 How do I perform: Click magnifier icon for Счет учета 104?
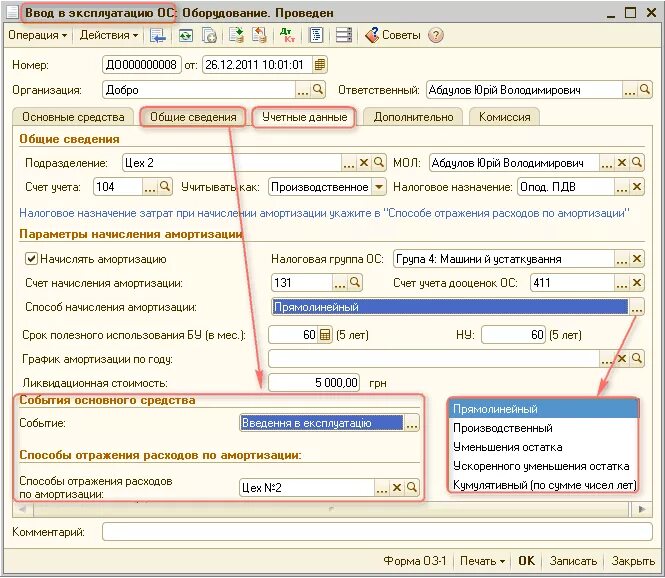click(165, 187)
